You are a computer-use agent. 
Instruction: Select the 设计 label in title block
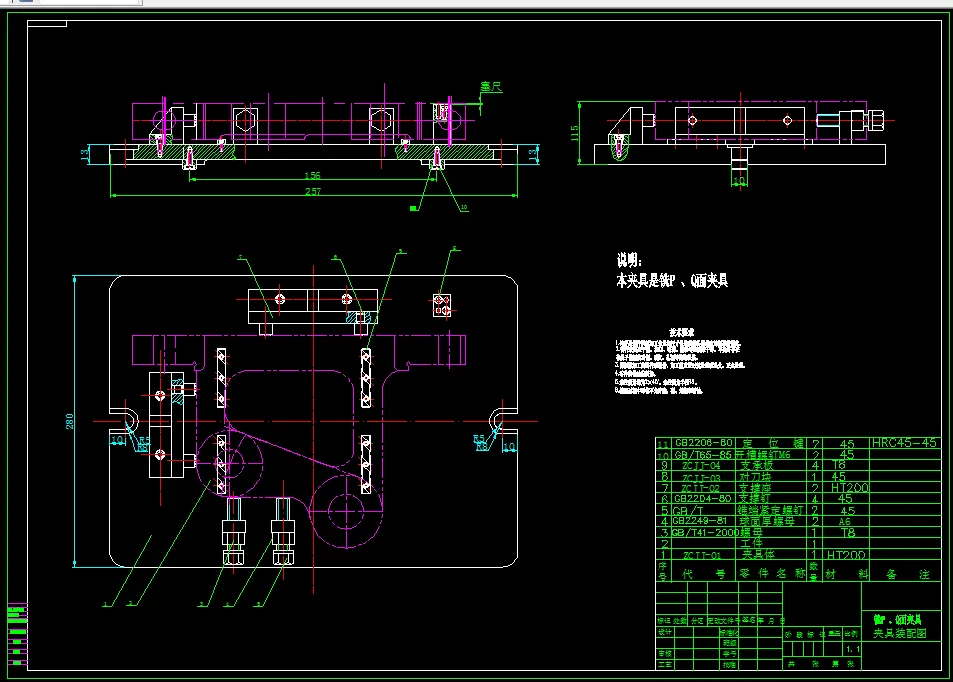[x=665, y=632]
